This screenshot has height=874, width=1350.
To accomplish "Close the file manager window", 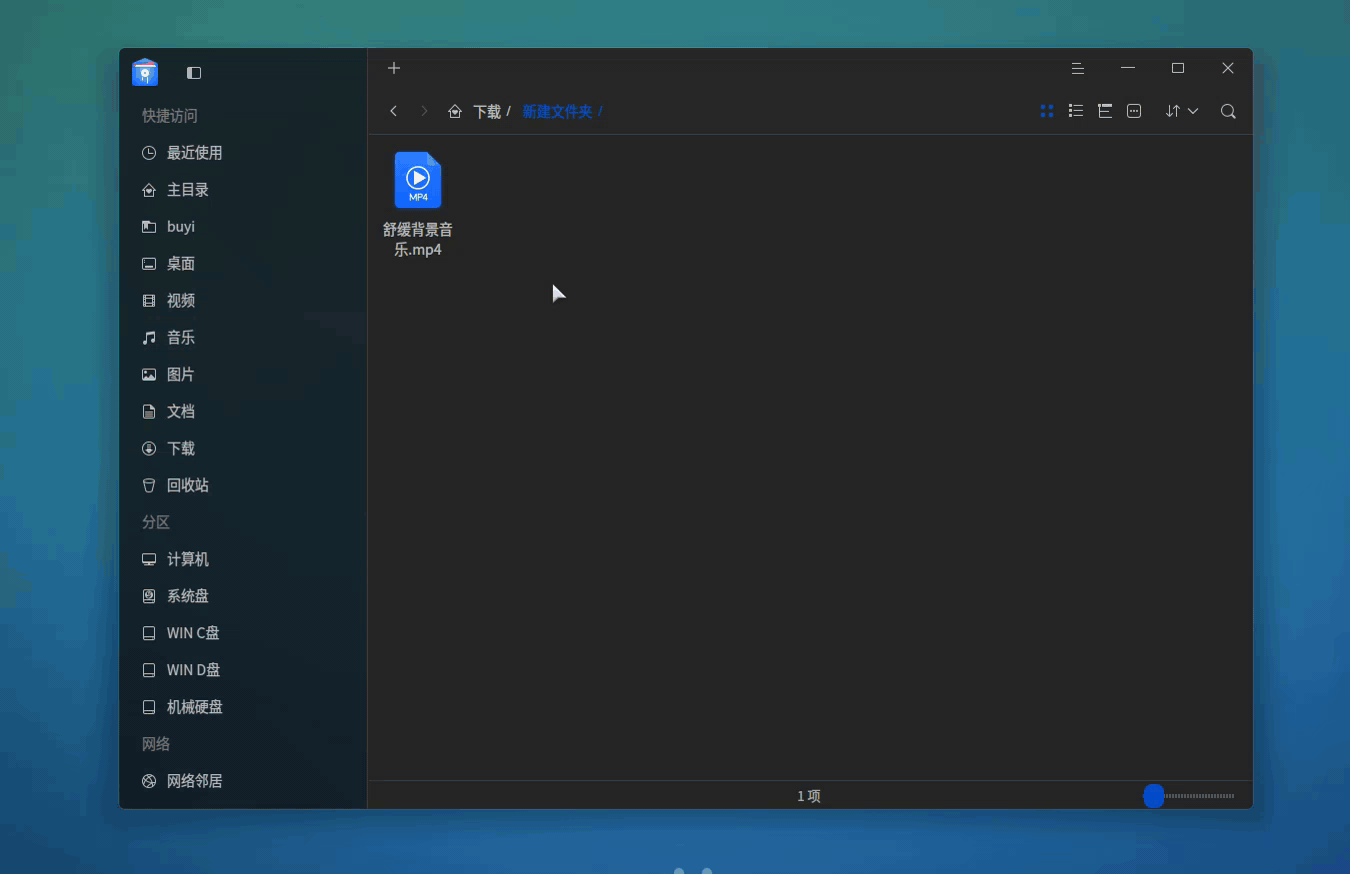I will coord(1228,68).
